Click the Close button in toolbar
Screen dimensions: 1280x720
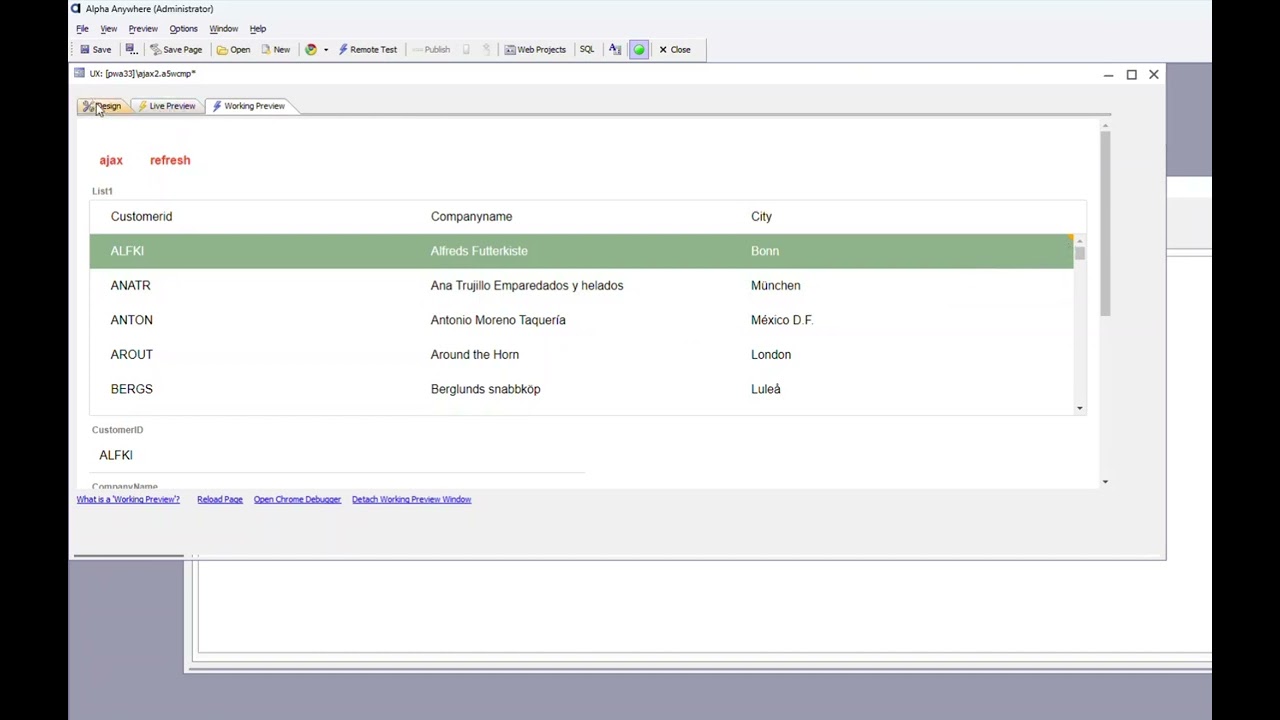675,49
